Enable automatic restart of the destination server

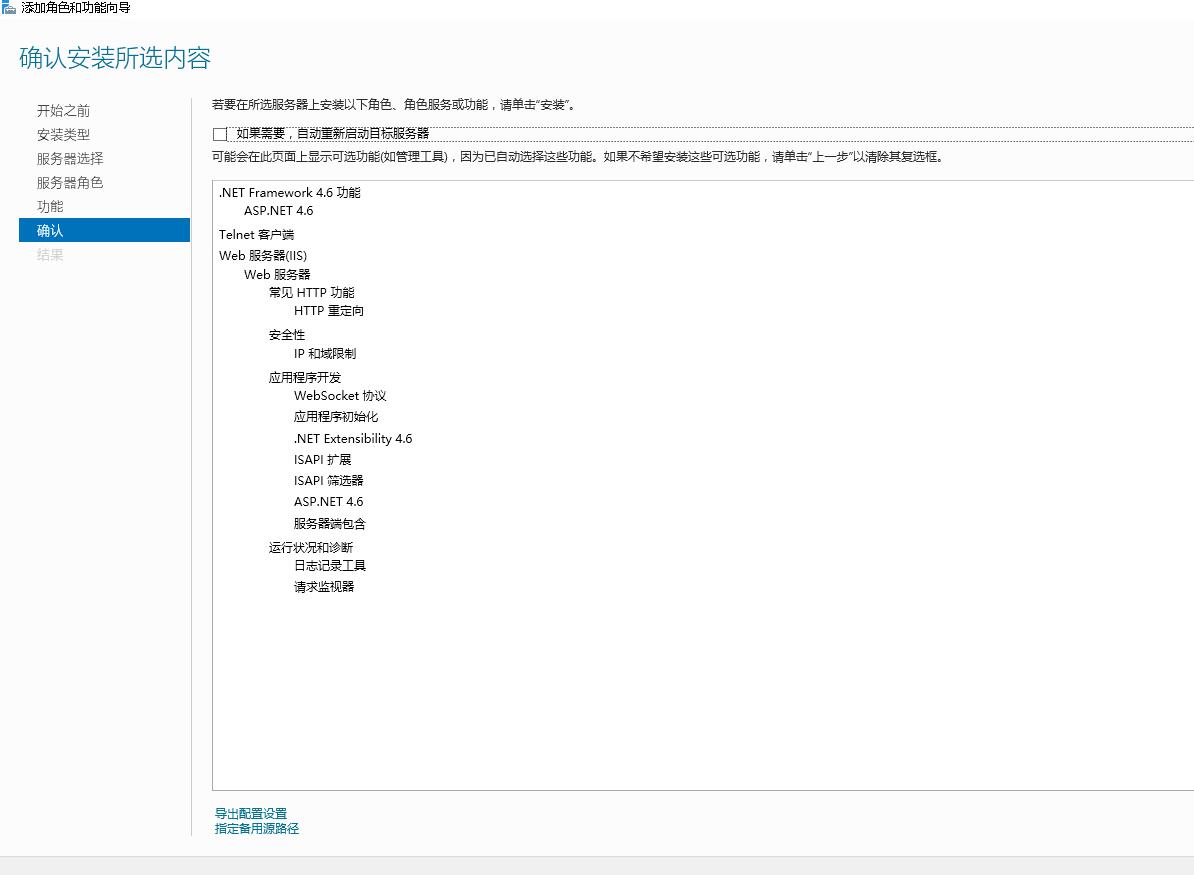coord(220,134)
